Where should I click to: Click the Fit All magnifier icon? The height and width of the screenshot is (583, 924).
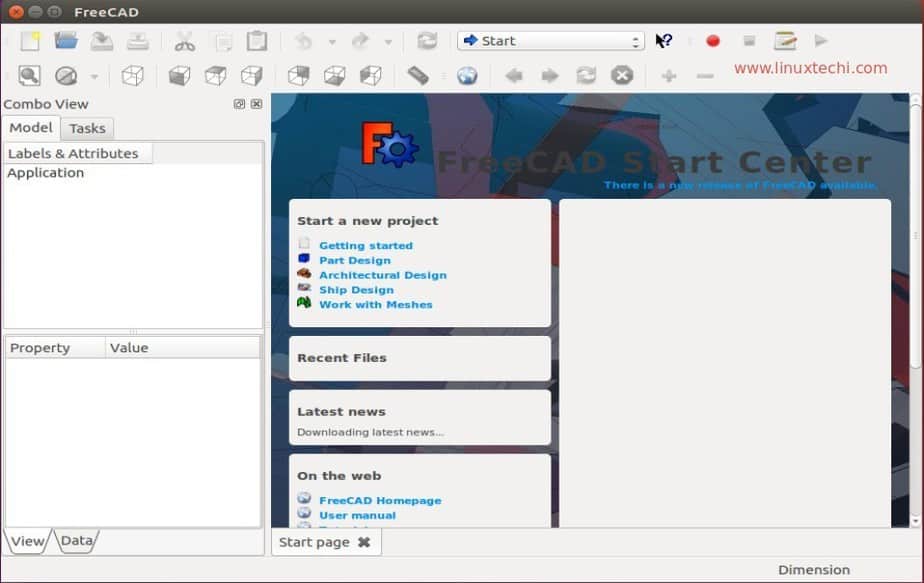tap(29, 75)
